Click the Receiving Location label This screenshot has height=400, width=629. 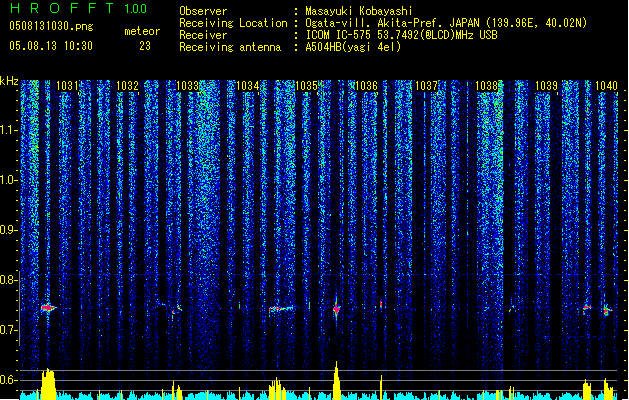233,23
